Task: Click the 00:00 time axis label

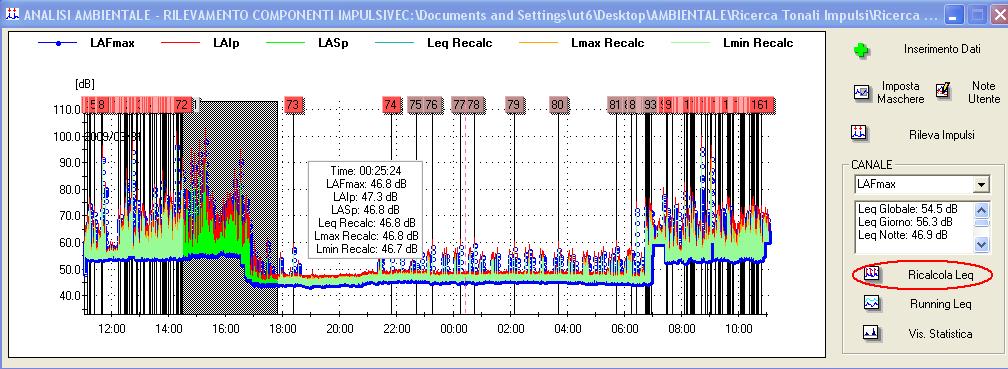Action: [454, 328]
